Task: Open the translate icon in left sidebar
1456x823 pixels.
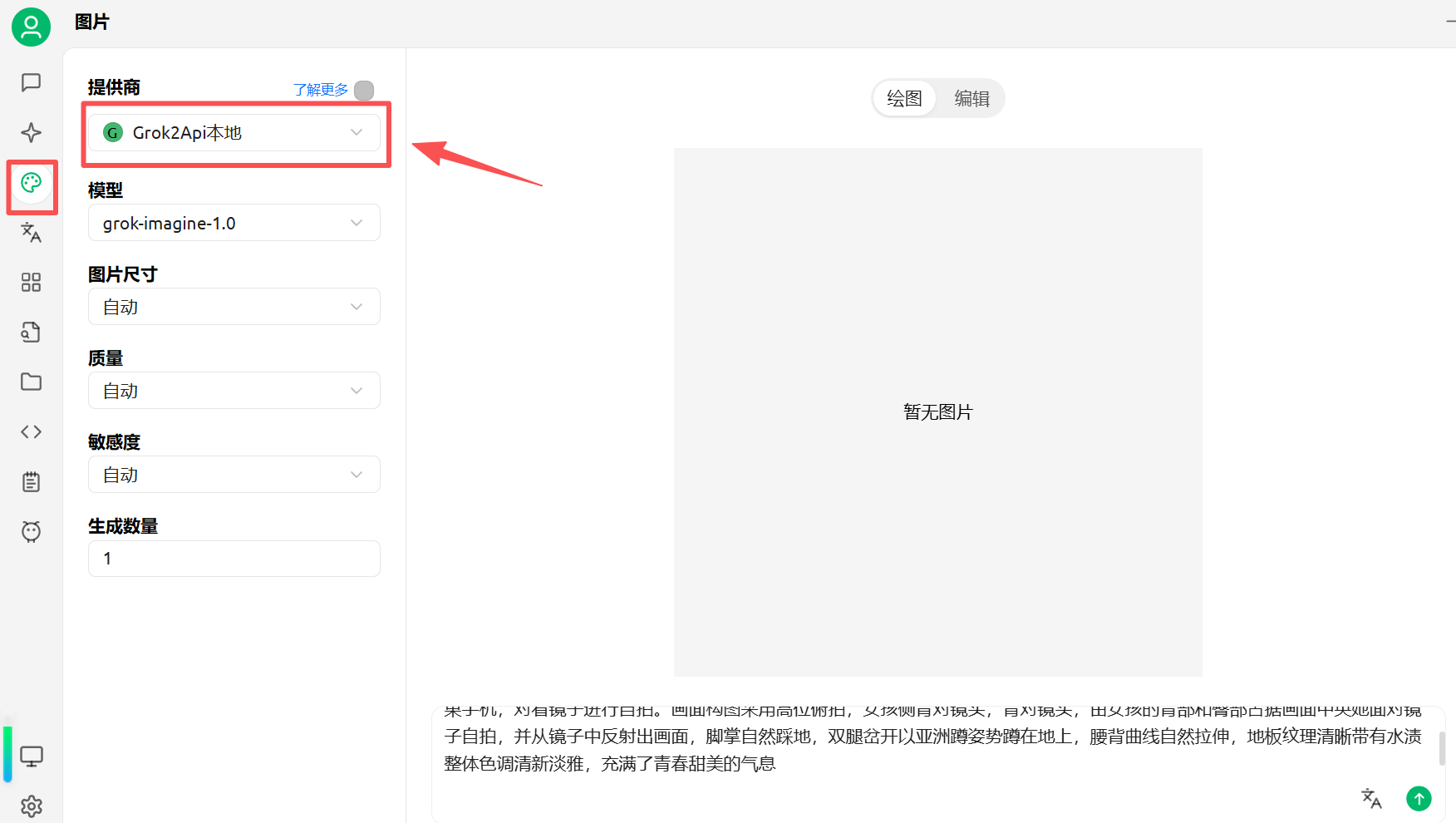Action: pos(31,233)
